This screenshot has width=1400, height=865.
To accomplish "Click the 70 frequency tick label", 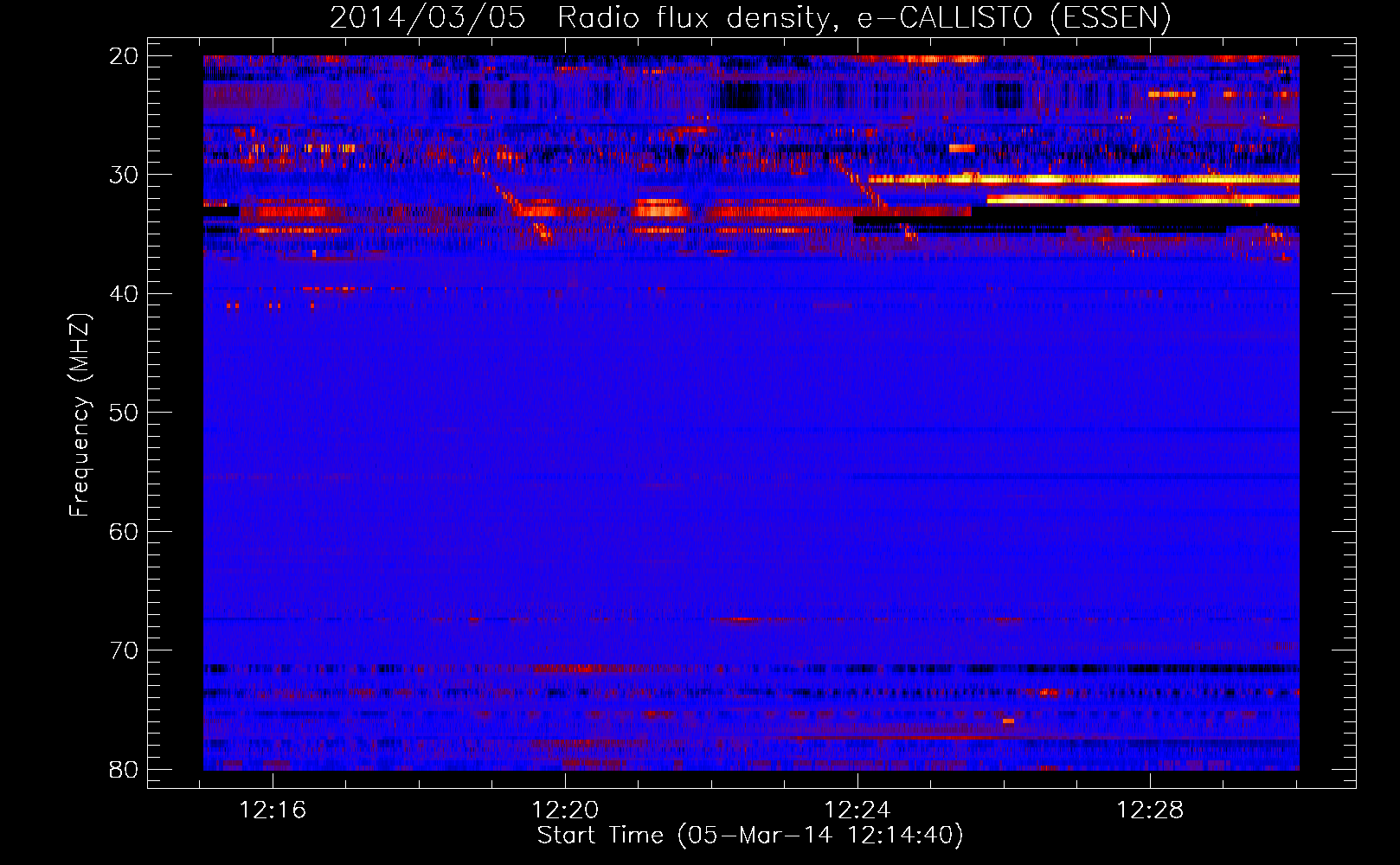I will [124, 650].
